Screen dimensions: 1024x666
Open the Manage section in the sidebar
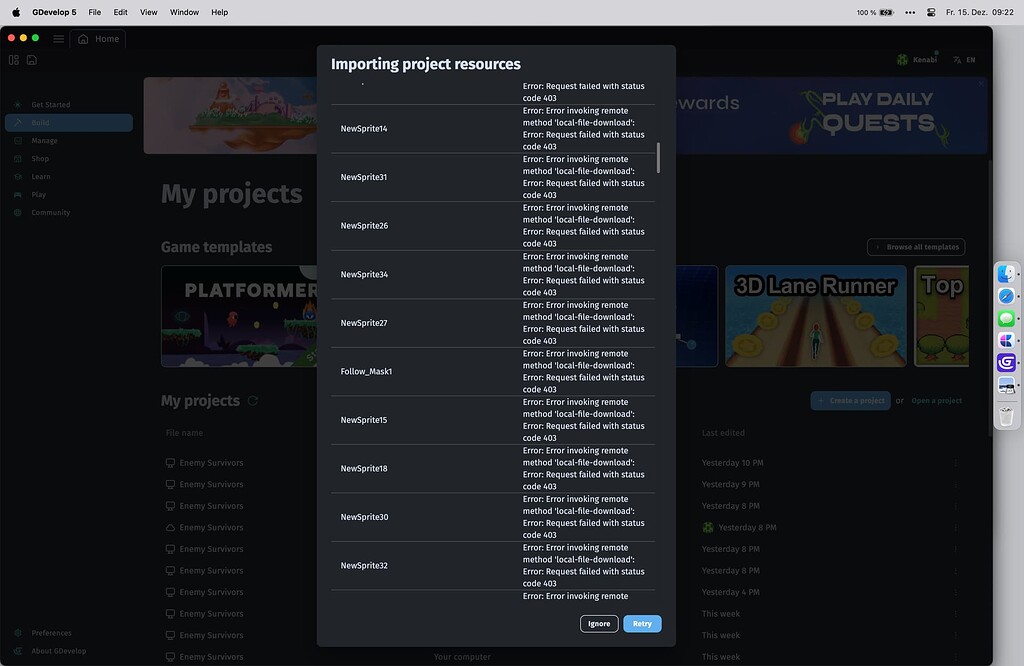[x=69, y=140]
